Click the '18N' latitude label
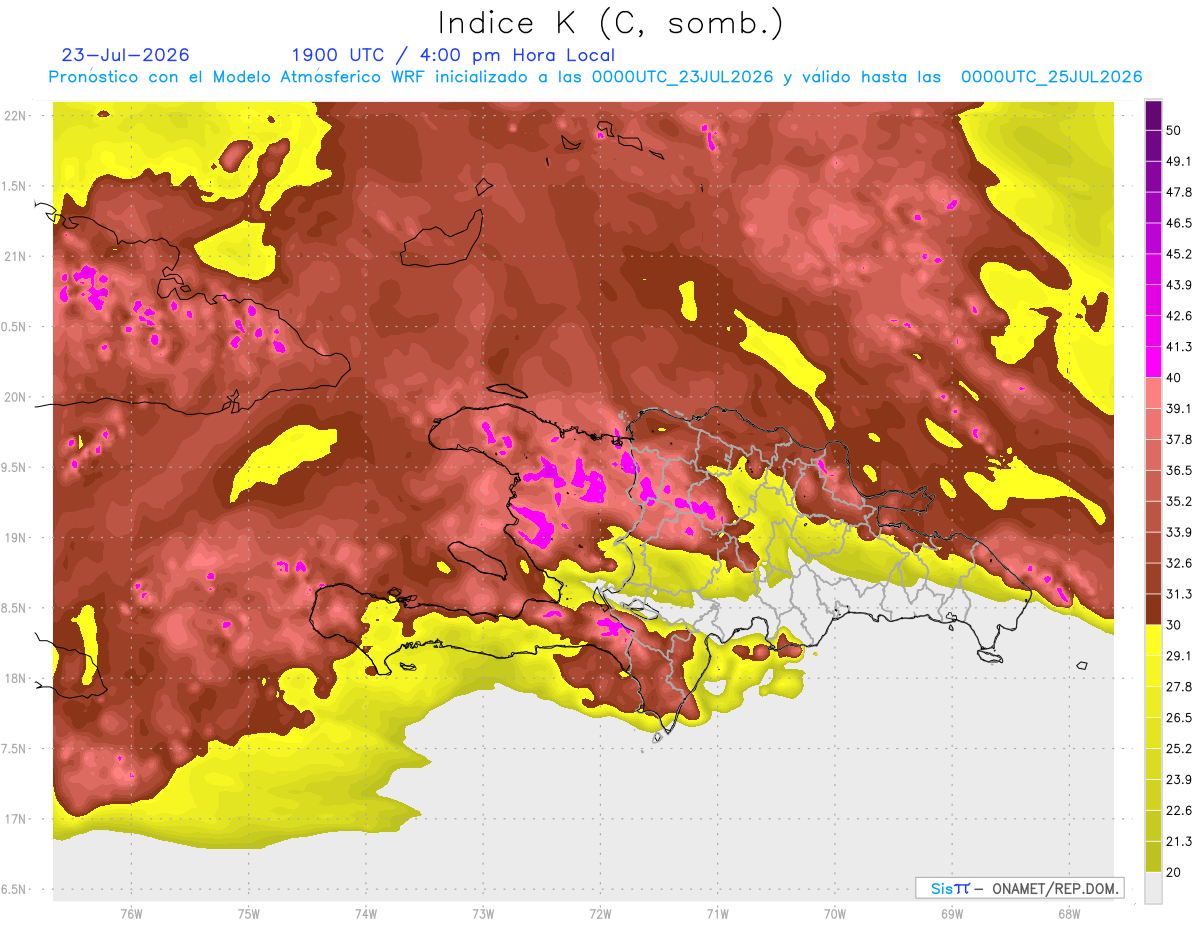The width and height of the screenshot is (1200, 927). (16, 678)
